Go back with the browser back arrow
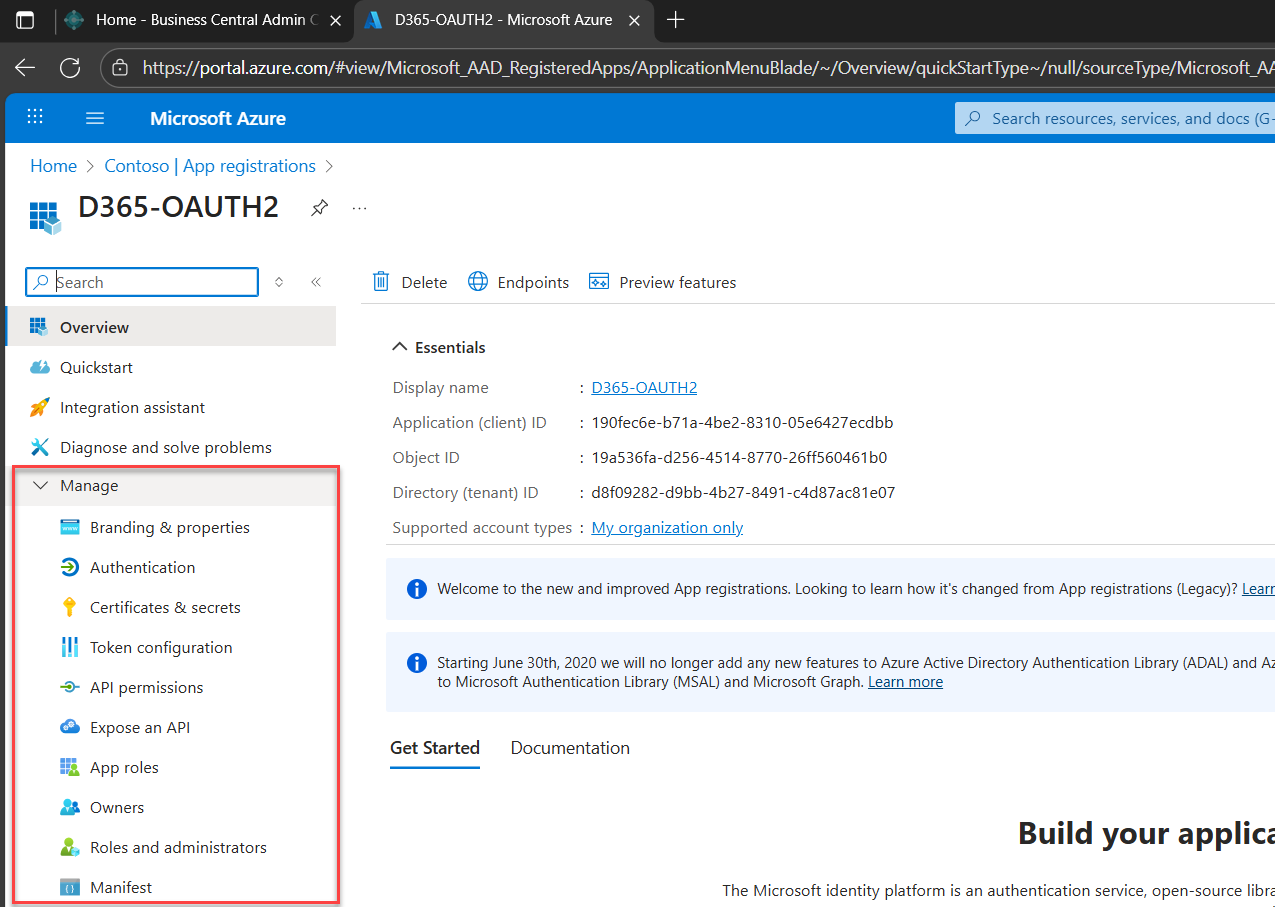Viewport: 1275px width, 907px height. (x=25, y=67)
